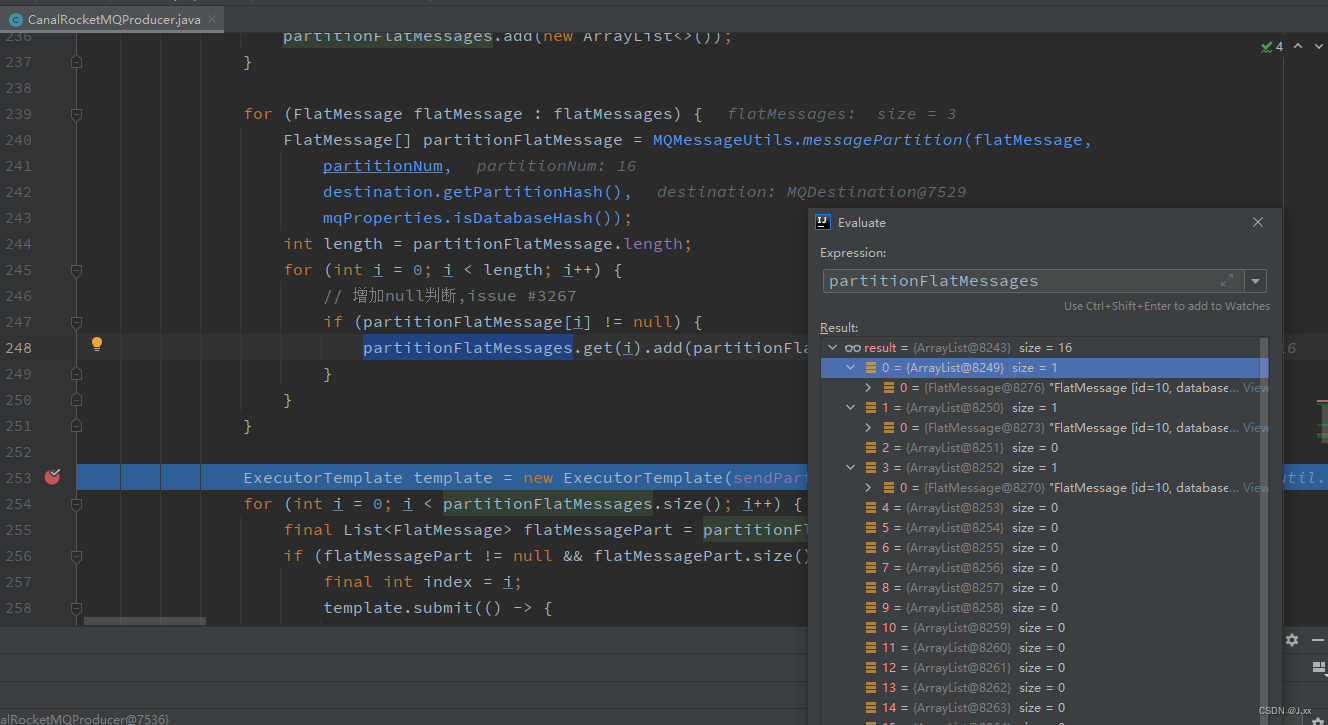The height and width of the screenshot is (725, 1328).
Task: Select the row 6 = {ArrayList@8255}
Action: 1039,547
